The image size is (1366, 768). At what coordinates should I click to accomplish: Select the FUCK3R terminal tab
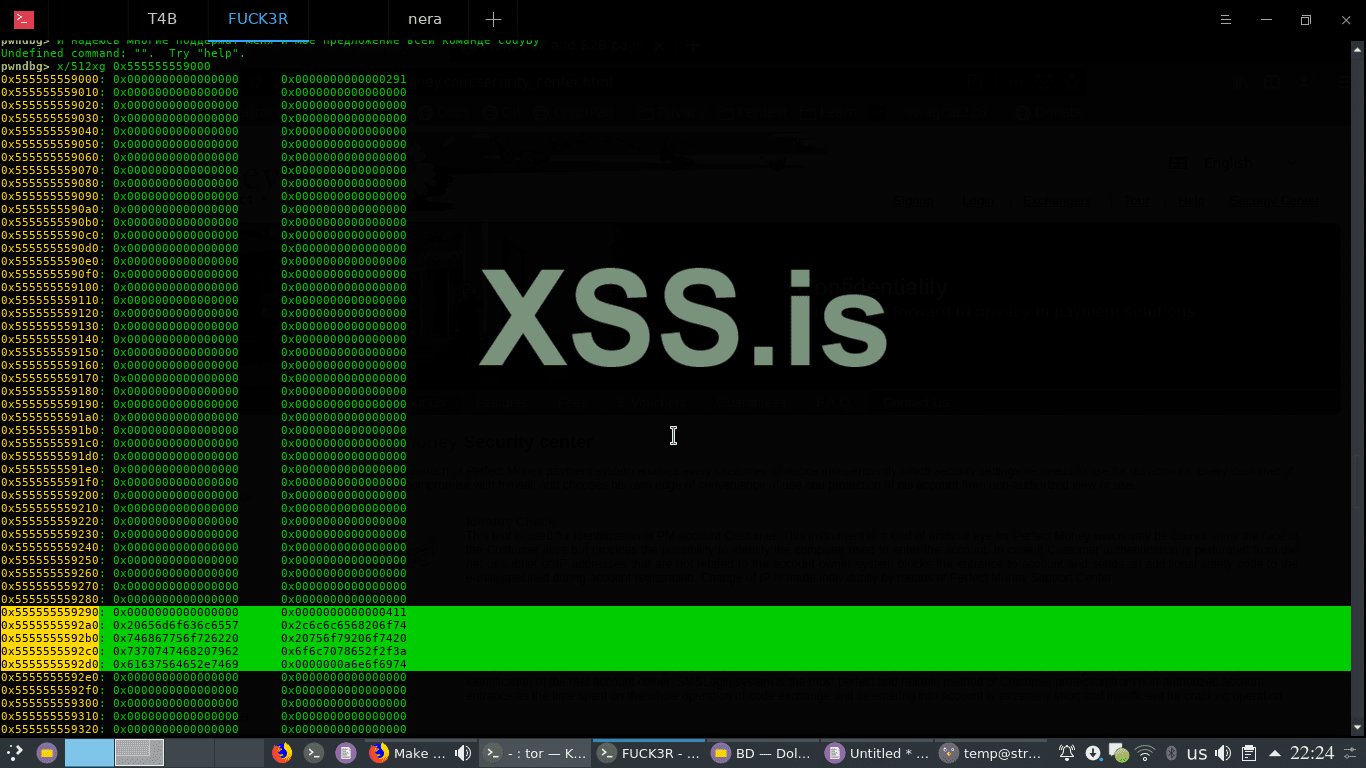point(257,19)
